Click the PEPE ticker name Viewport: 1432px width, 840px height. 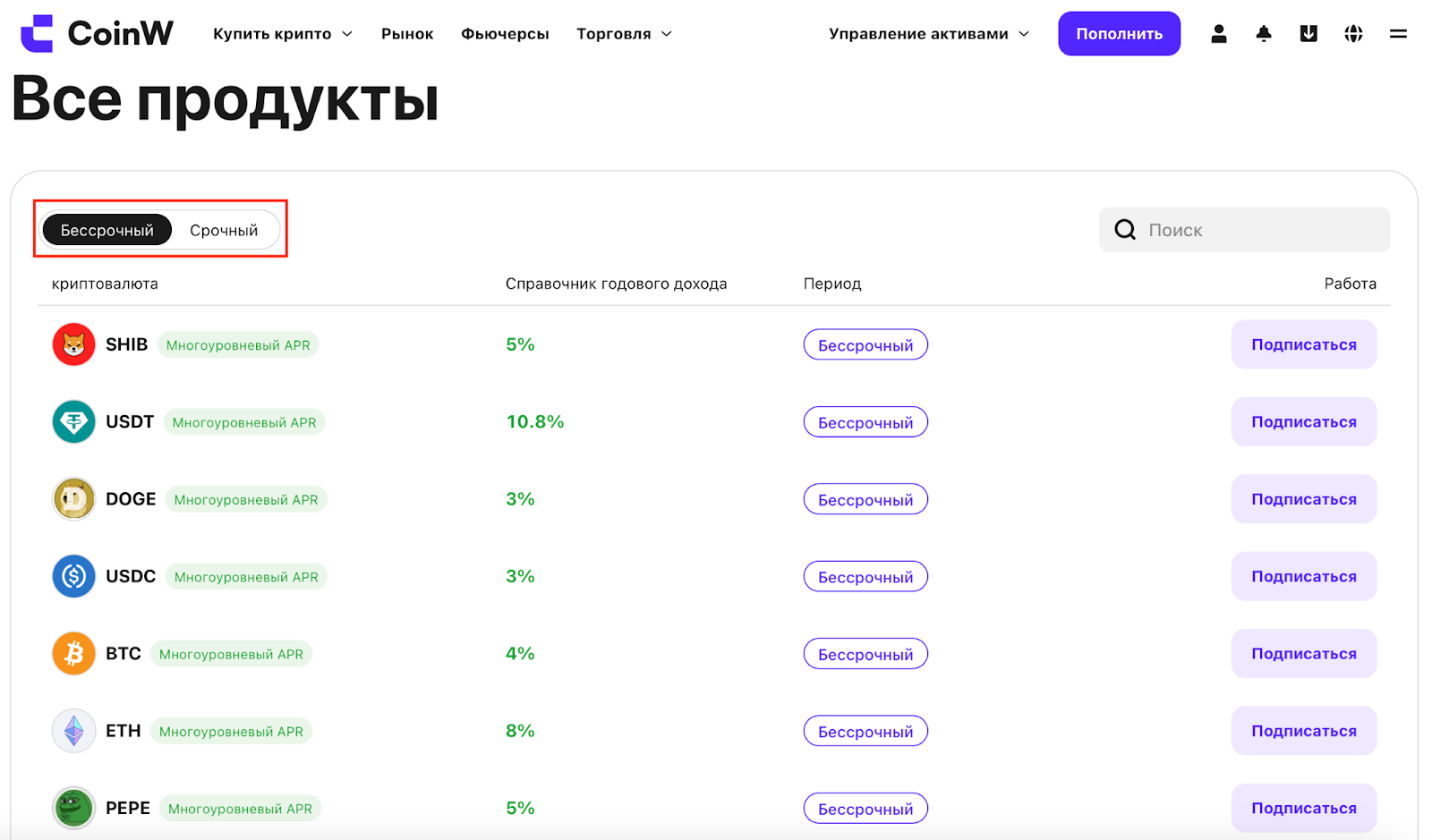(128, 809)
